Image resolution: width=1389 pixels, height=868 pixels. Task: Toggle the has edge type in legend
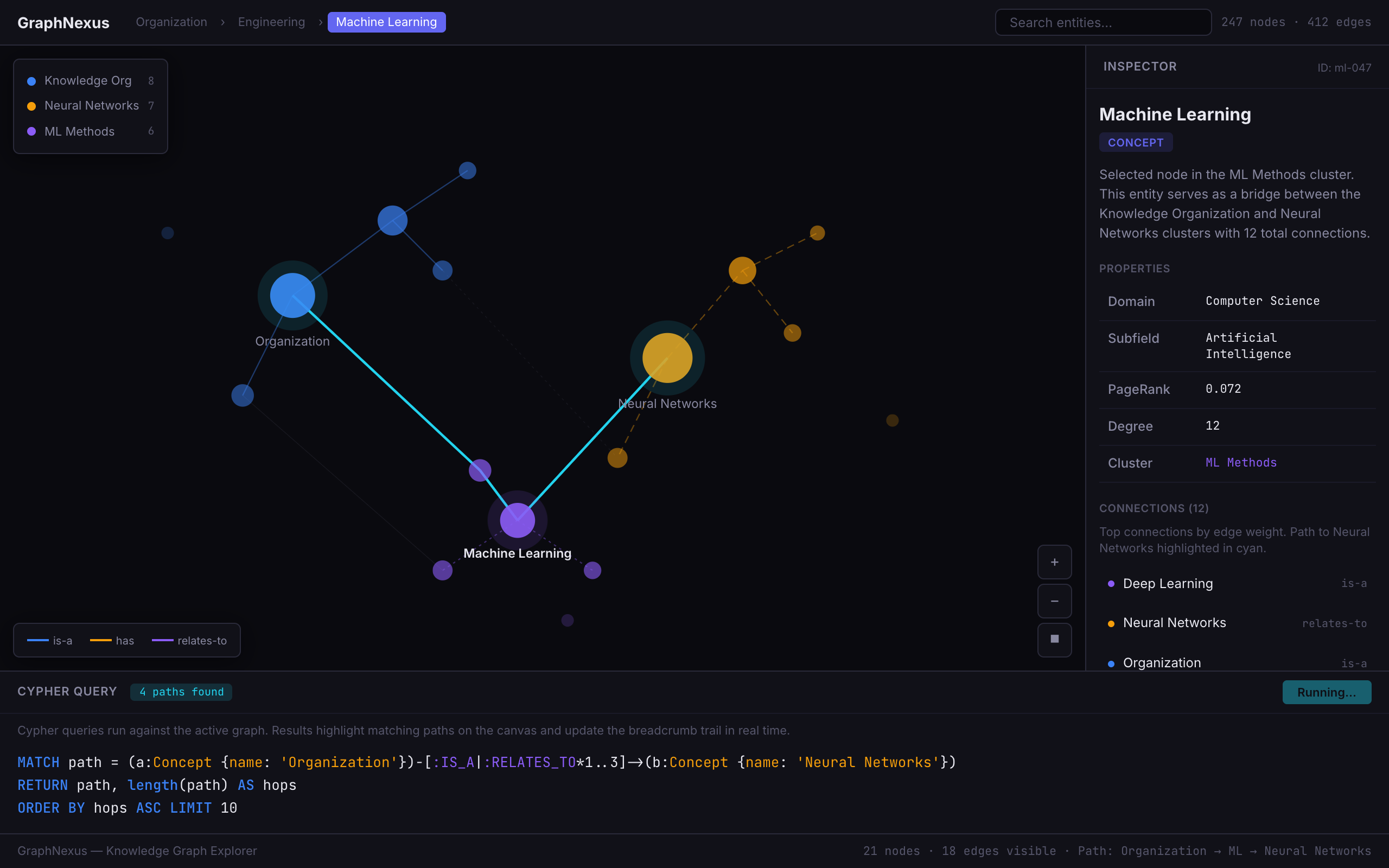[x=112, y=641]
